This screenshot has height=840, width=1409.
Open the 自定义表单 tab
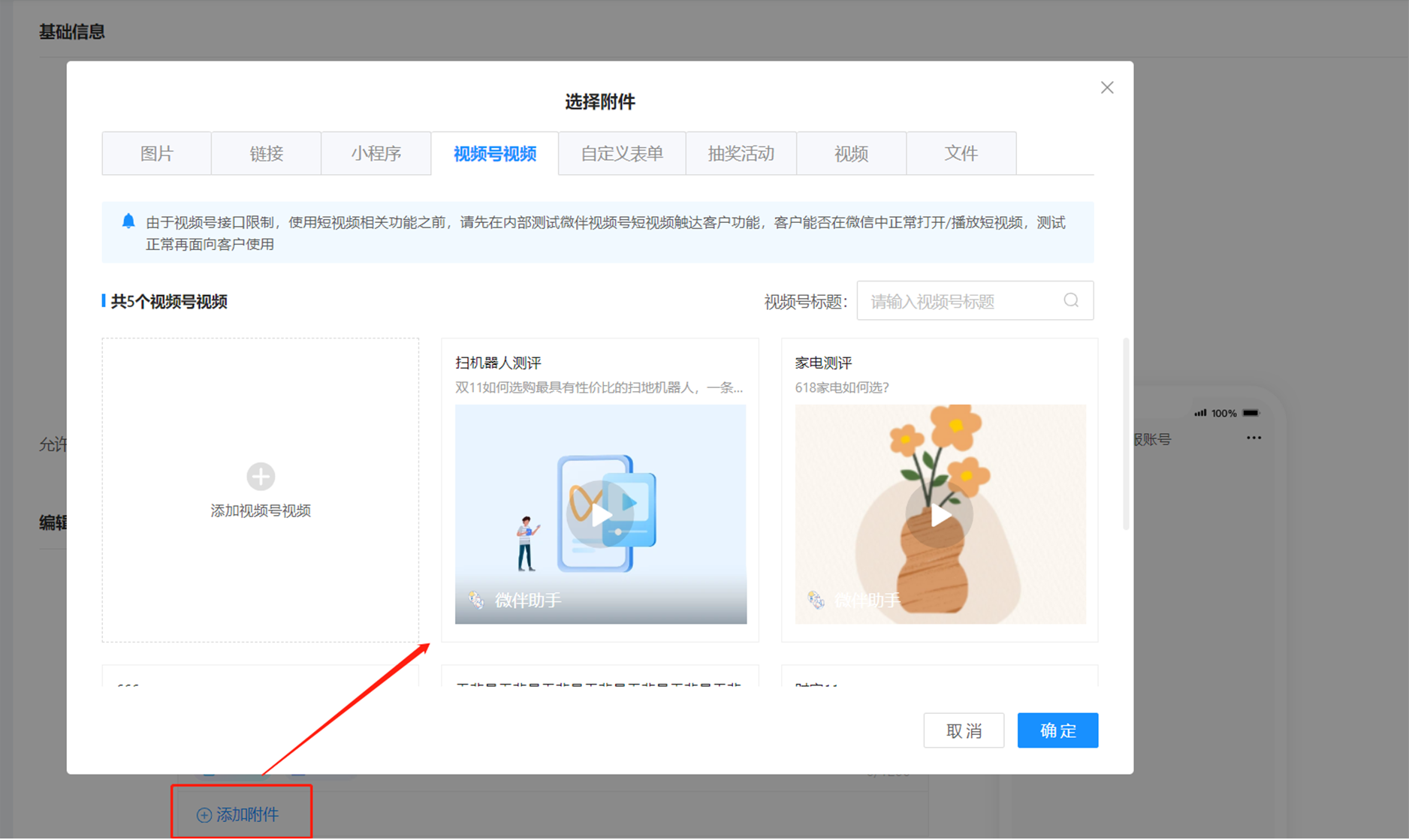pyautogui.click(x=622, y=153)
